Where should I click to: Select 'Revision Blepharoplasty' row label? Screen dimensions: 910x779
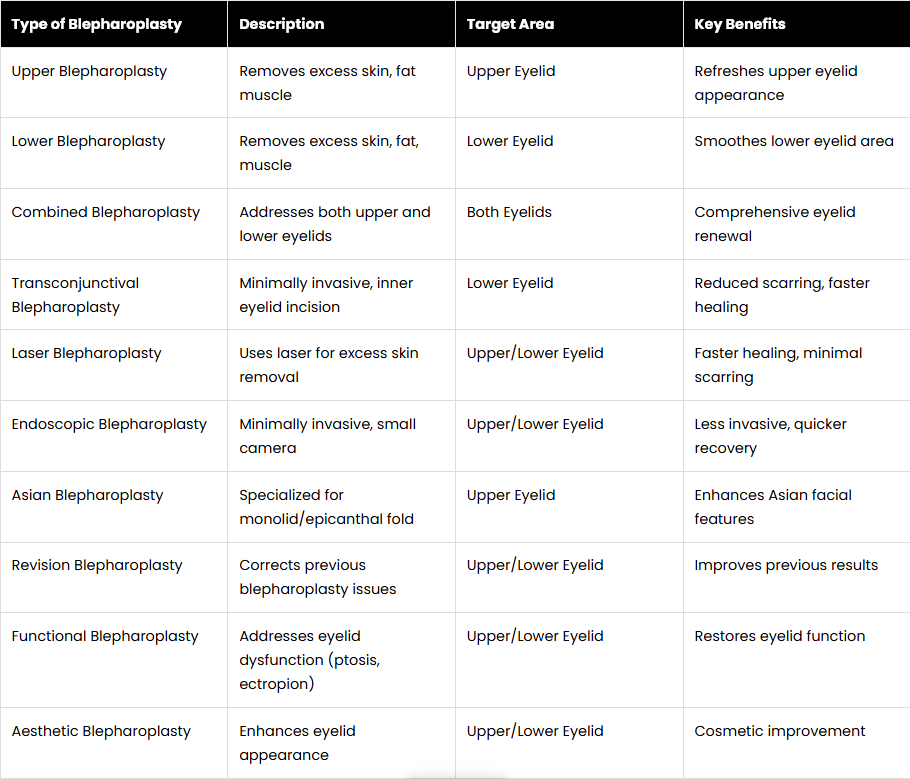97,565
